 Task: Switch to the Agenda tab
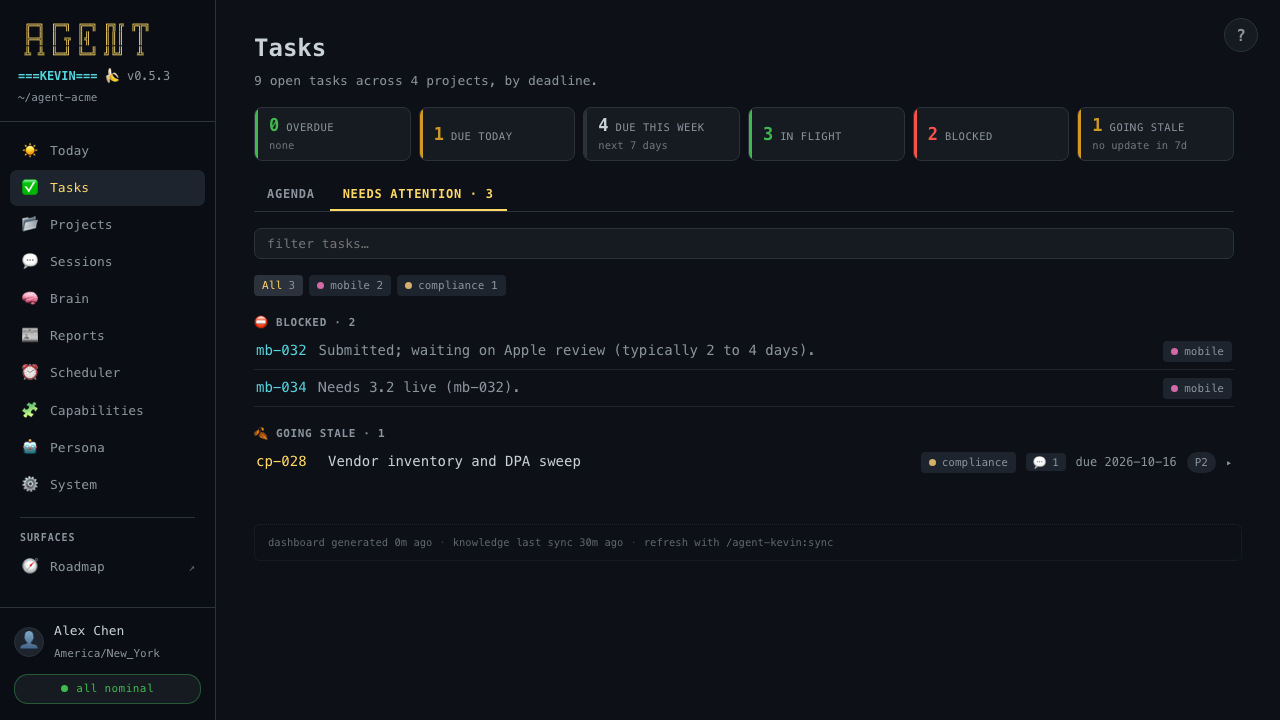[x=291, y=194]
